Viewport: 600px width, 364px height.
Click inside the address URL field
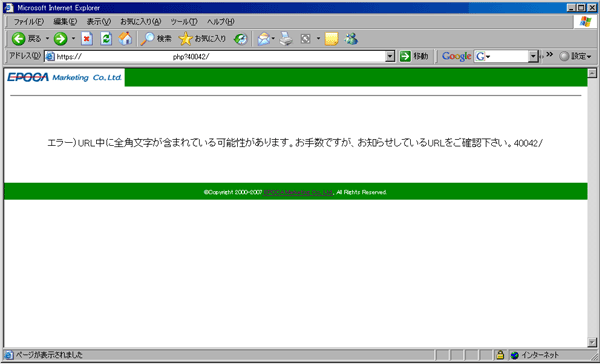click(220, 57)
